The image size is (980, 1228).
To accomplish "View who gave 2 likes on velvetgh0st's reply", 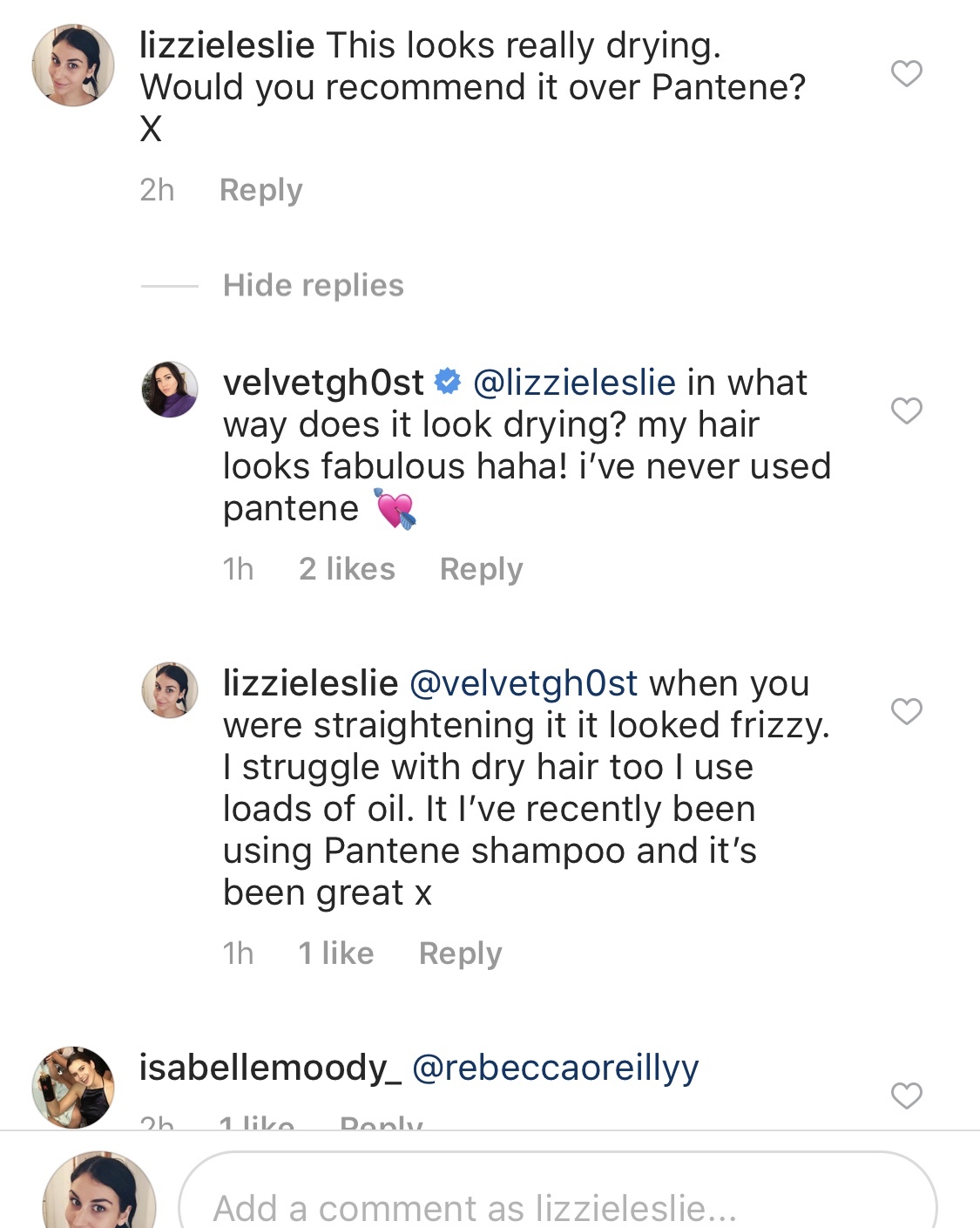I will click(x=347, y=569).
